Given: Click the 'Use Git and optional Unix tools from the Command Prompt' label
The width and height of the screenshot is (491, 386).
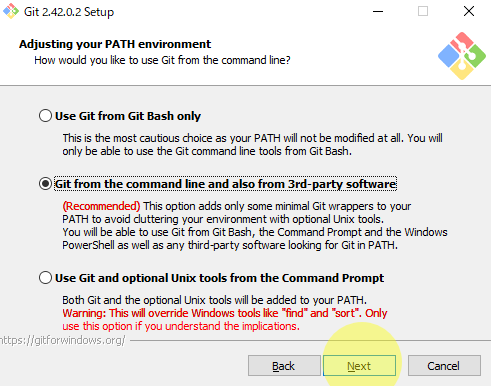Looking at the screenshot, I should 219,278.
